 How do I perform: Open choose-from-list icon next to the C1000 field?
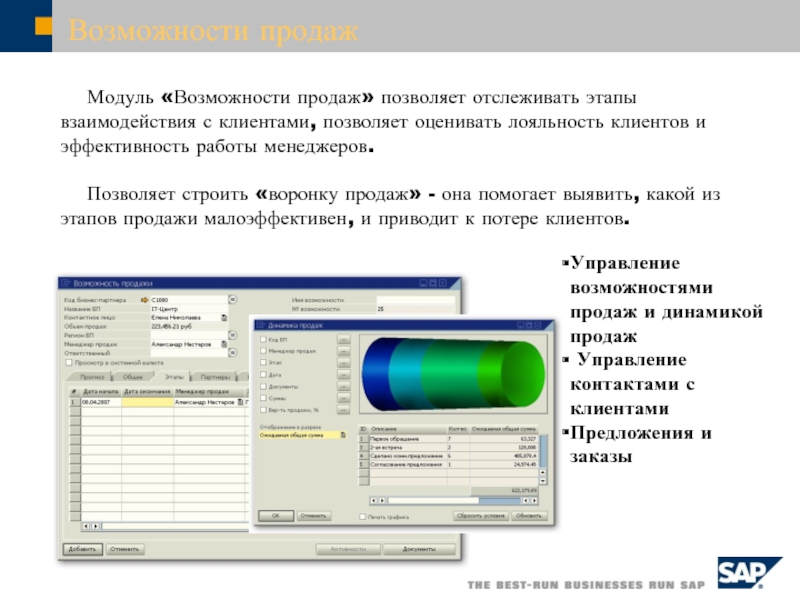pyautogui.click(x=233, y=299)
